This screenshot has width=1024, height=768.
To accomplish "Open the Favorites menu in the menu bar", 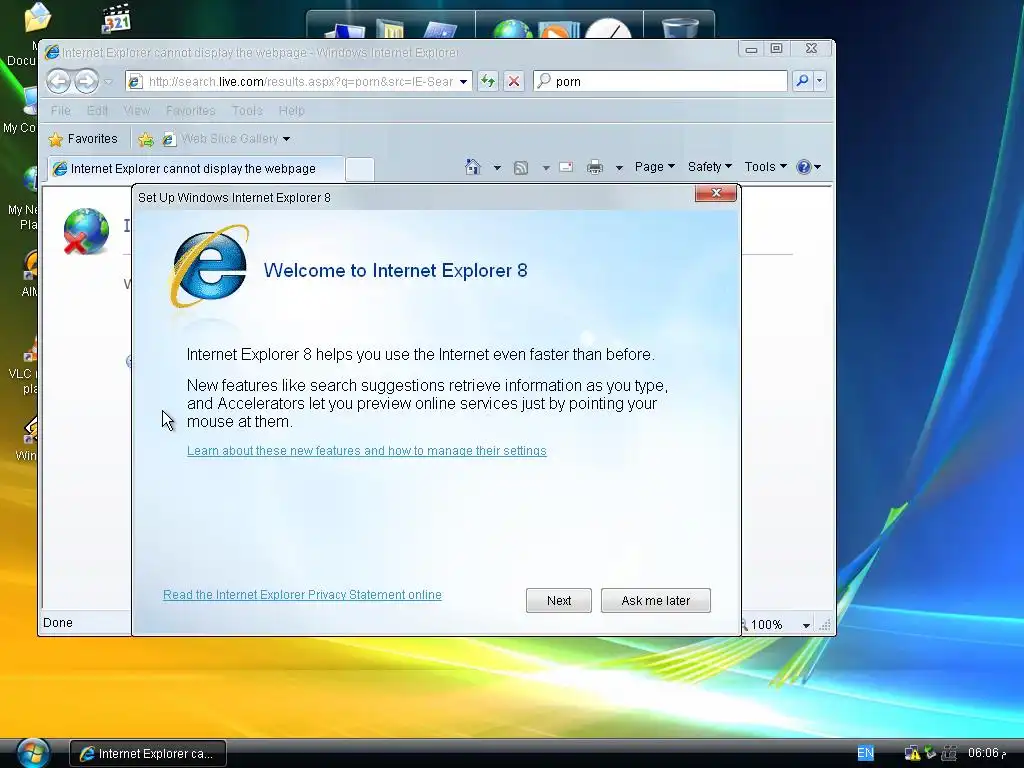I will (190, 110).
